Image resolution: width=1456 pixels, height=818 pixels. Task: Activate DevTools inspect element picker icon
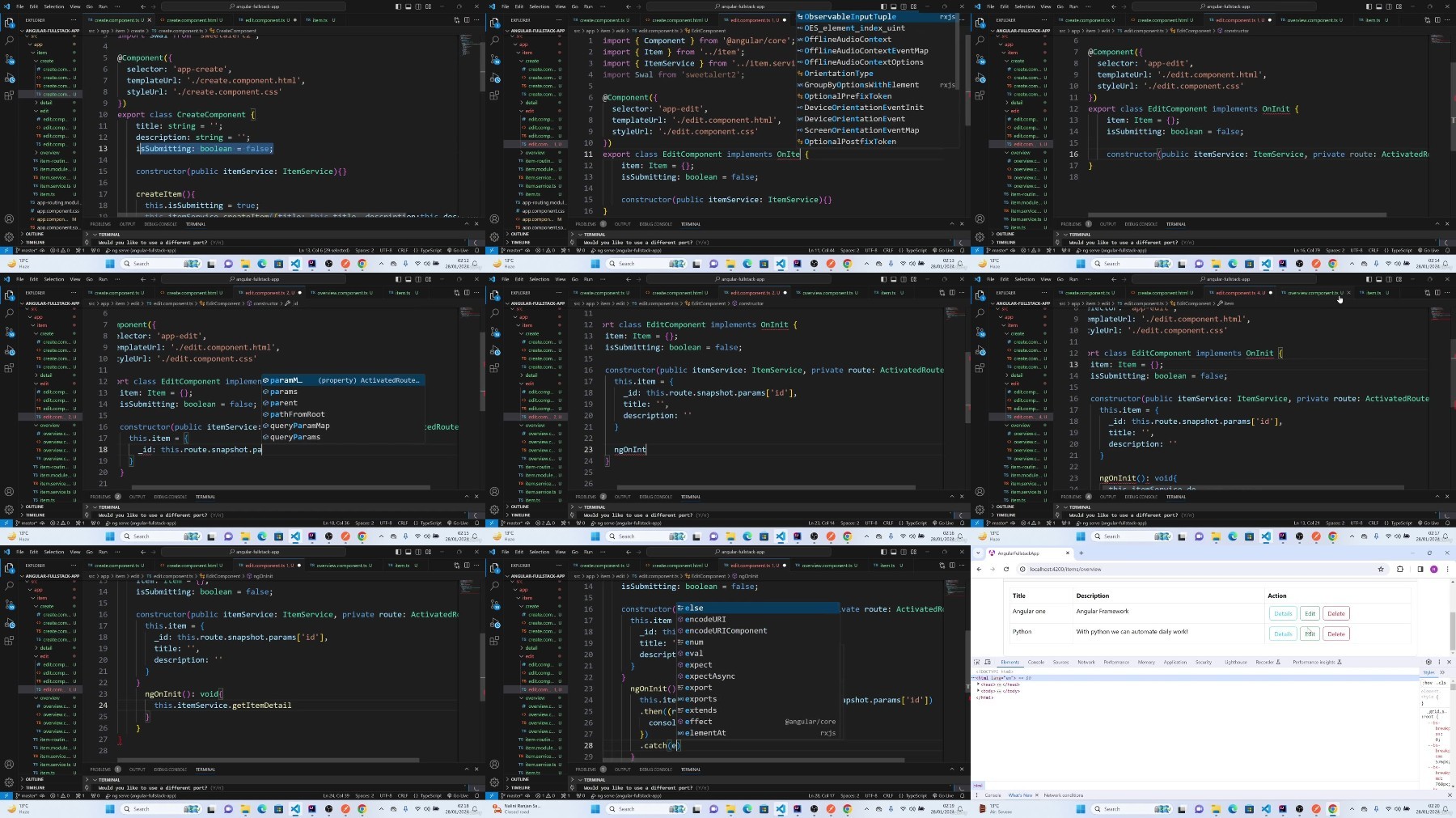(x=977, y=662)
